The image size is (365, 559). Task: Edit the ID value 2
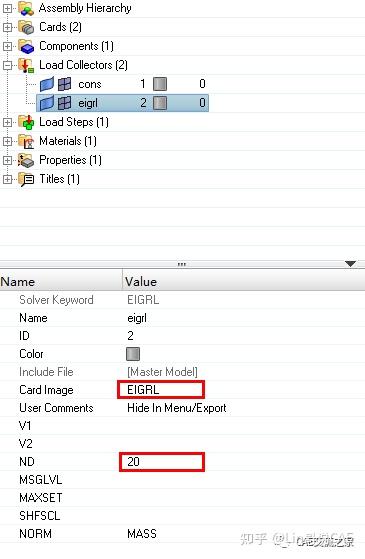(x=130, y=336)
